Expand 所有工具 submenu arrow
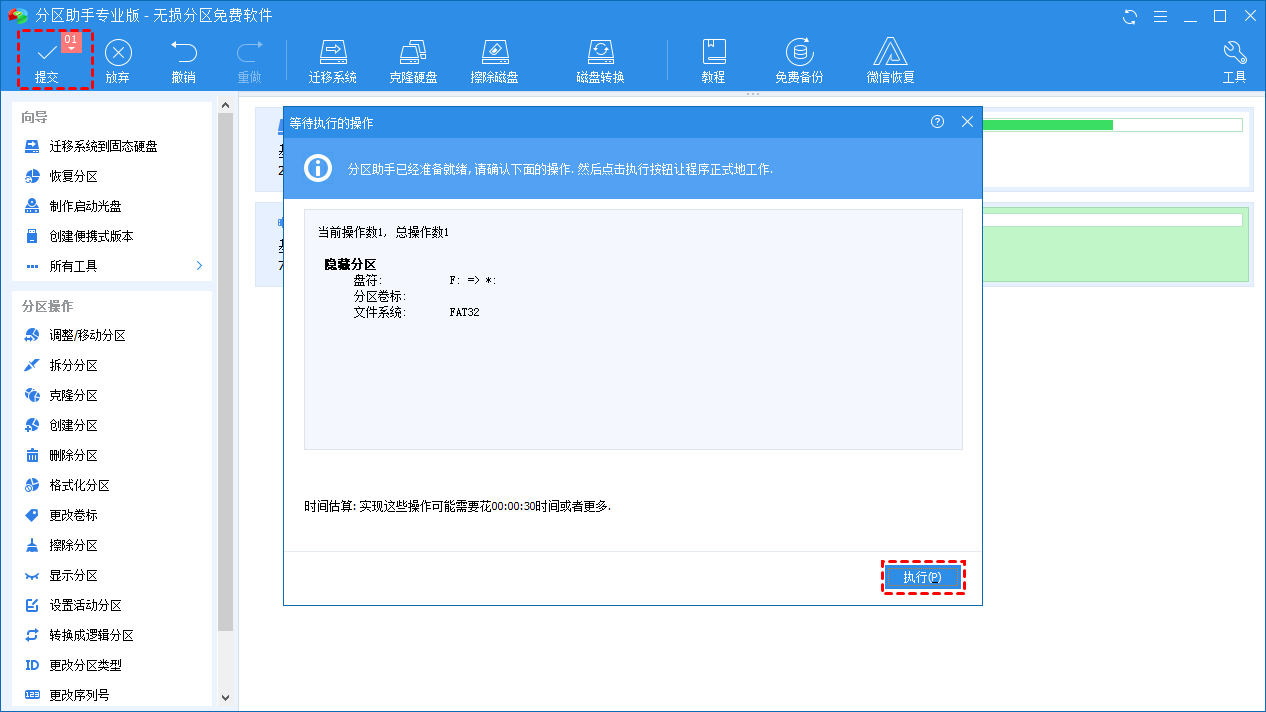Image resolution: width=1266 pixels, height=712 pixels. click(x=199, y=266)
